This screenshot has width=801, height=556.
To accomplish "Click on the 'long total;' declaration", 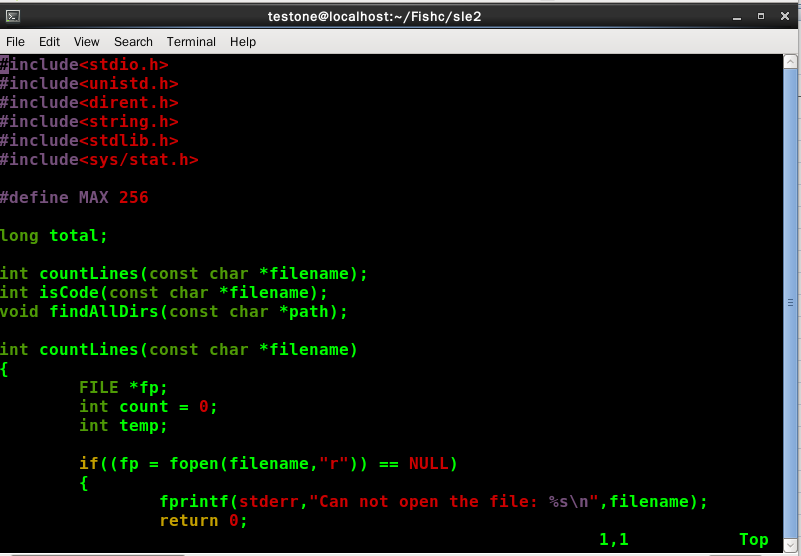I will click(x=54, y=236).
